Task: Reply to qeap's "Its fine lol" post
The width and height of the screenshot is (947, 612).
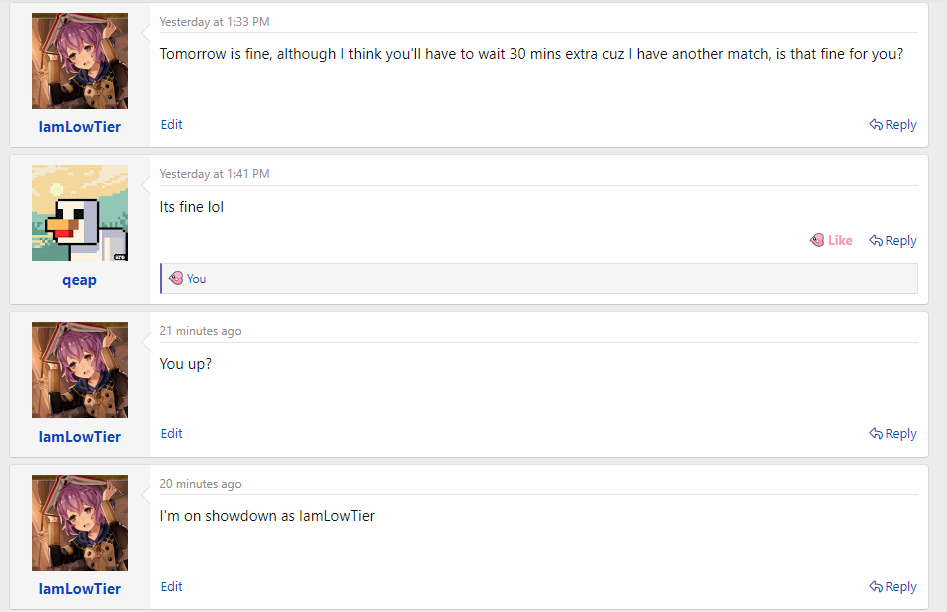Action: pos(893,241)
